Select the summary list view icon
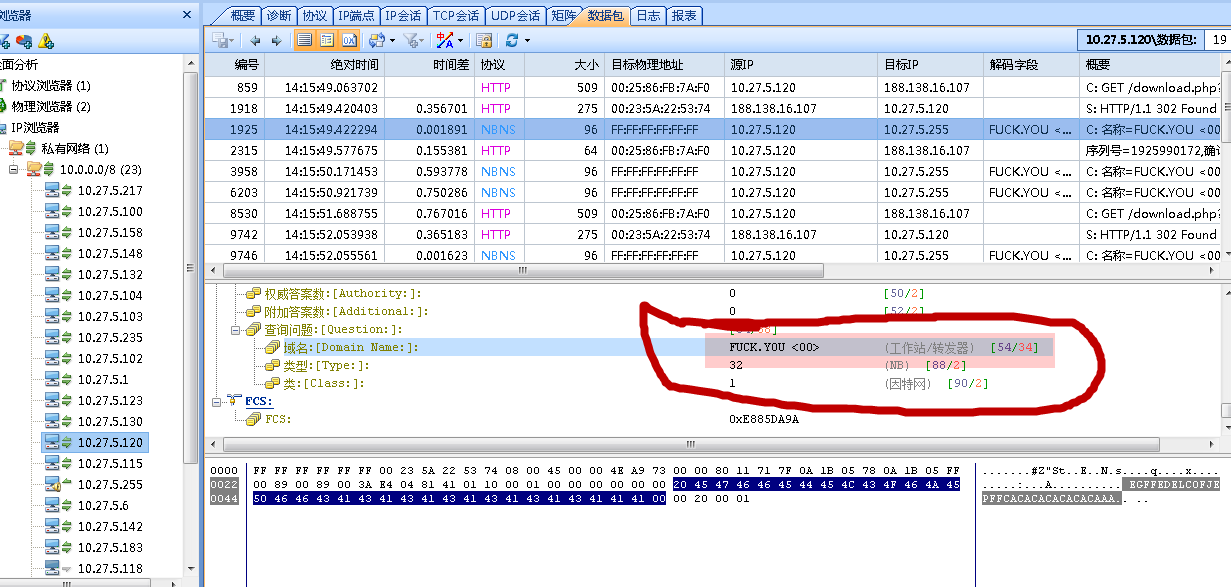The height and width of the screenshot is (587, 1231). click(x=306, y=39)
